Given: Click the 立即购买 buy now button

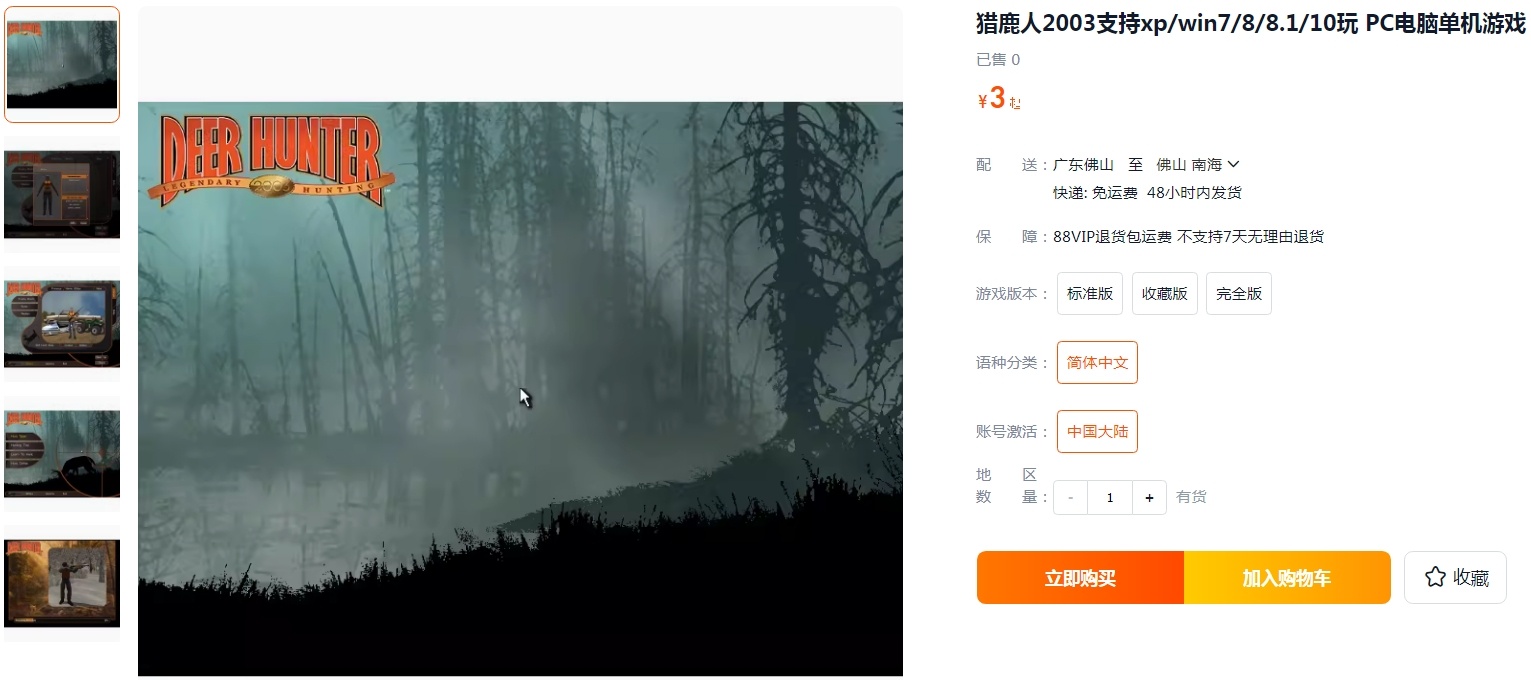Looking at the screenshot, I should 1080,578.
